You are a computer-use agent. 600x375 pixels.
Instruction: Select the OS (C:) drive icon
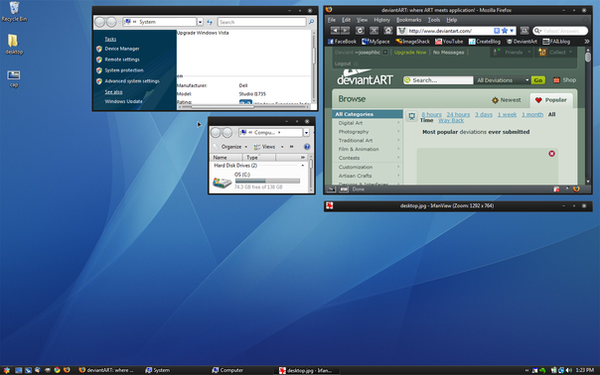pos(222,182)
